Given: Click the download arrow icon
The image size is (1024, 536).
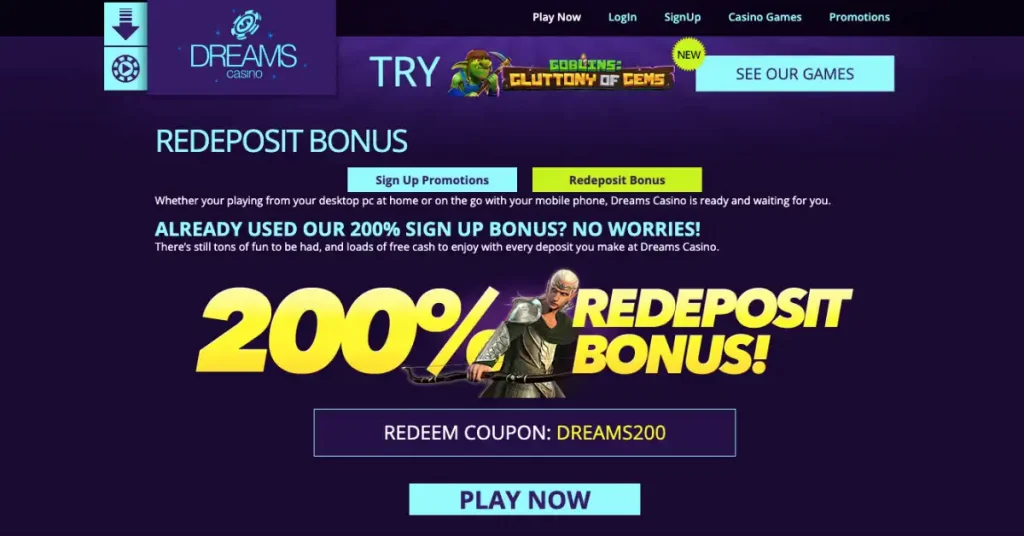Looking at the screenshot, I should coord(125,24).
